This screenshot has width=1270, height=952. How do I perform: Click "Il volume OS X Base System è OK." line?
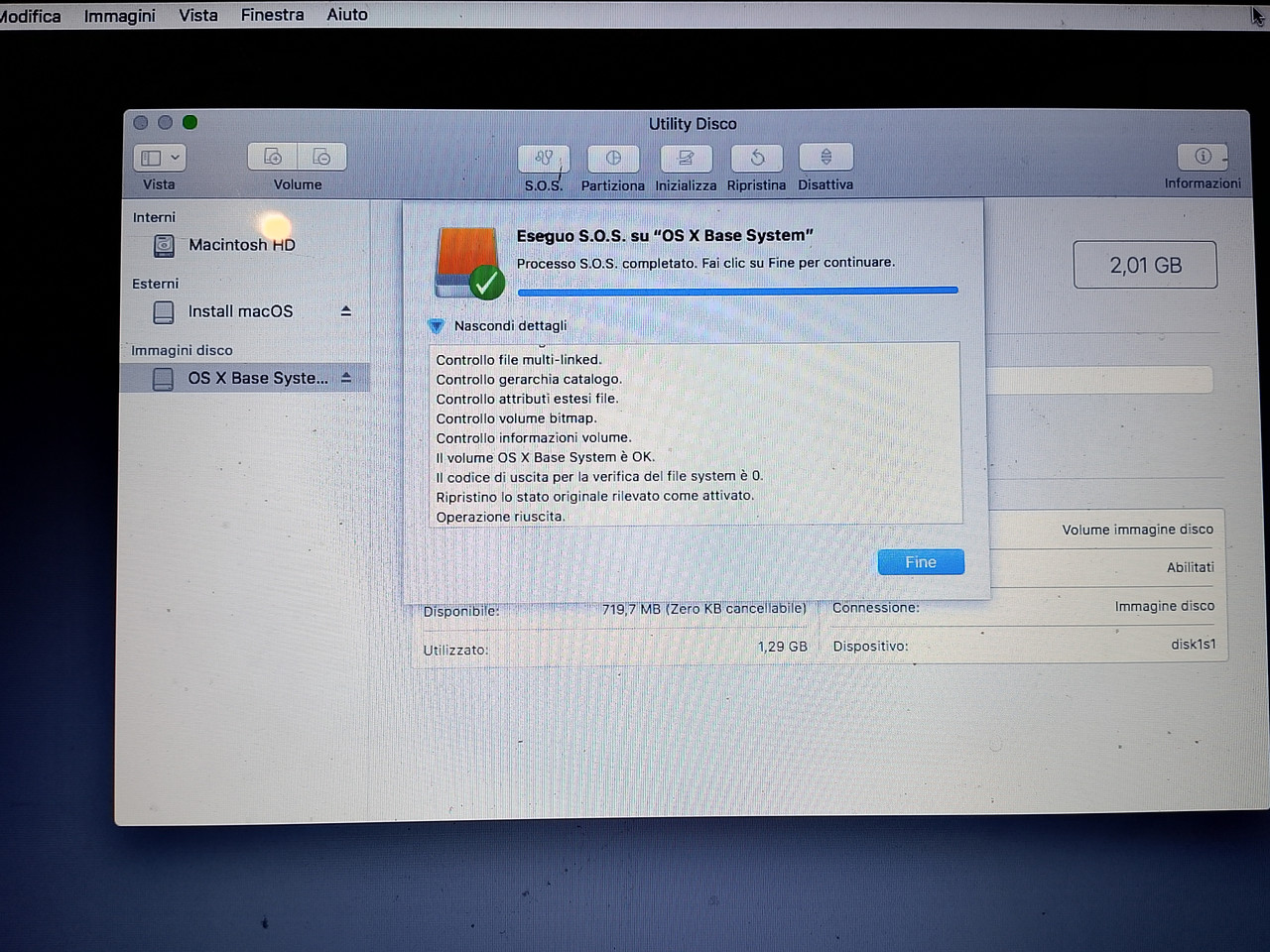click(546, 457)
